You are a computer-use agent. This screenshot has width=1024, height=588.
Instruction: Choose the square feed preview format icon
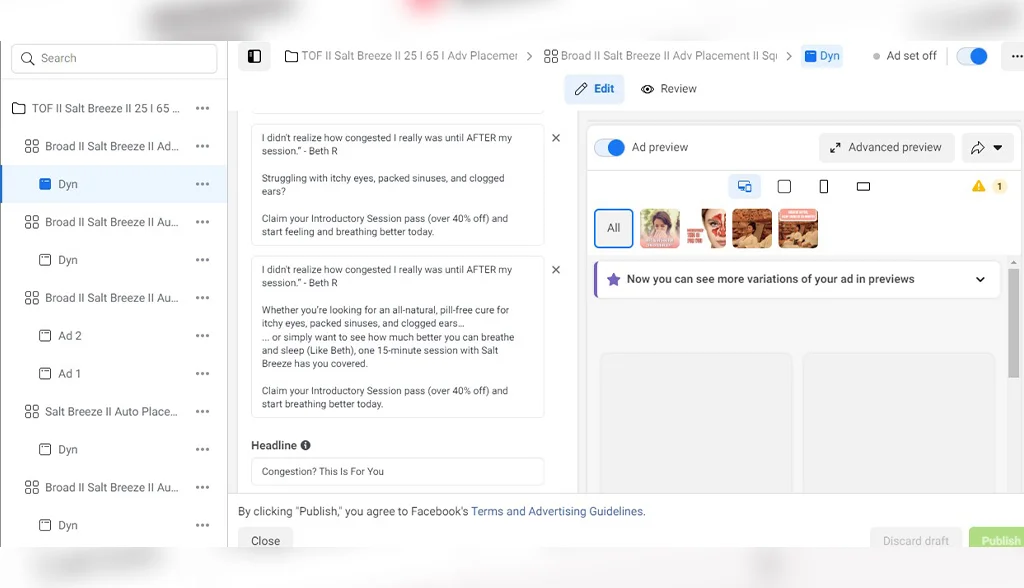click(x=784, y=186)
